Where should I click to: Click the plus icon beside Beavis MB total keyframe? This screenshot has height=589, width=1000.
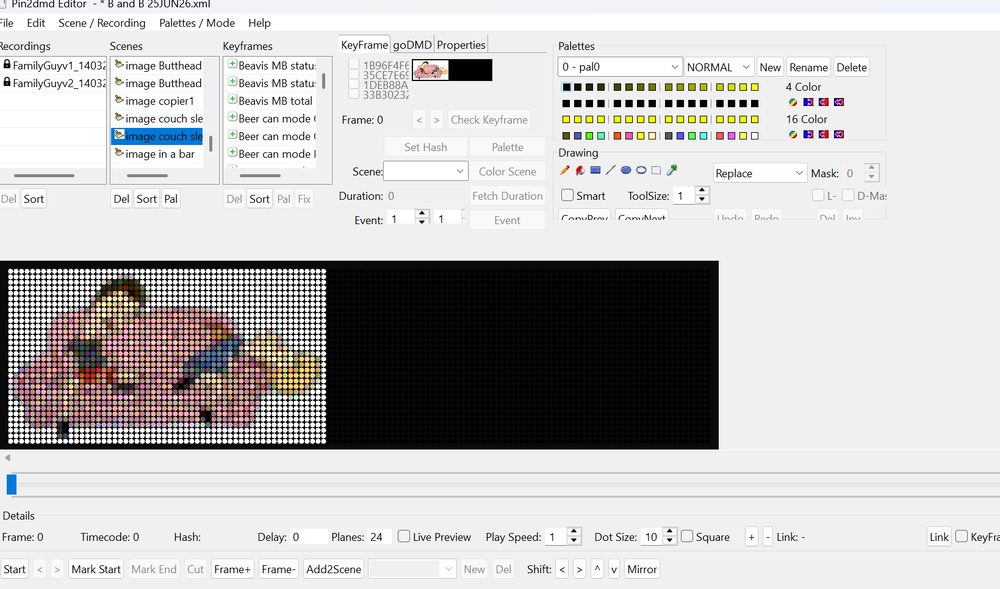point(232,100)
